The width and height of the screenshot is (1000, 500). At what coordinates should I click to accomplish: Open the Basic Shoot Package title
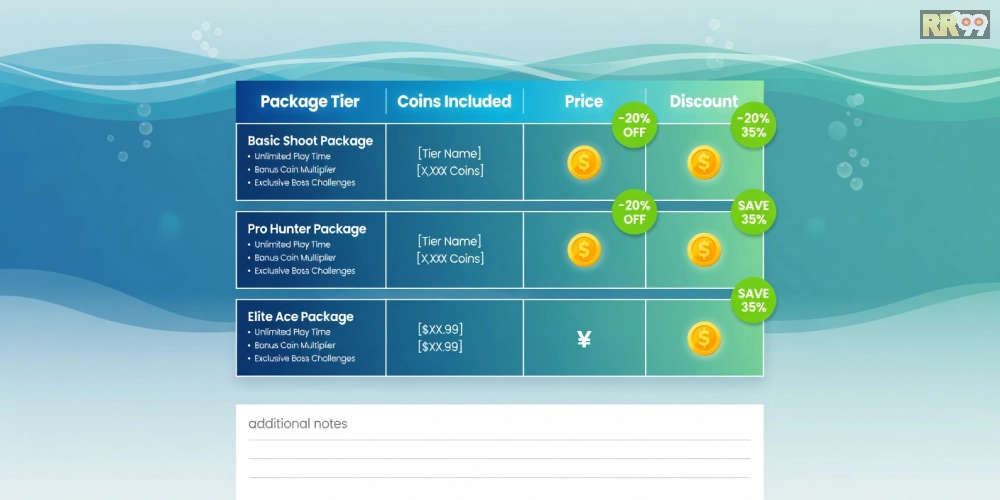310,141
